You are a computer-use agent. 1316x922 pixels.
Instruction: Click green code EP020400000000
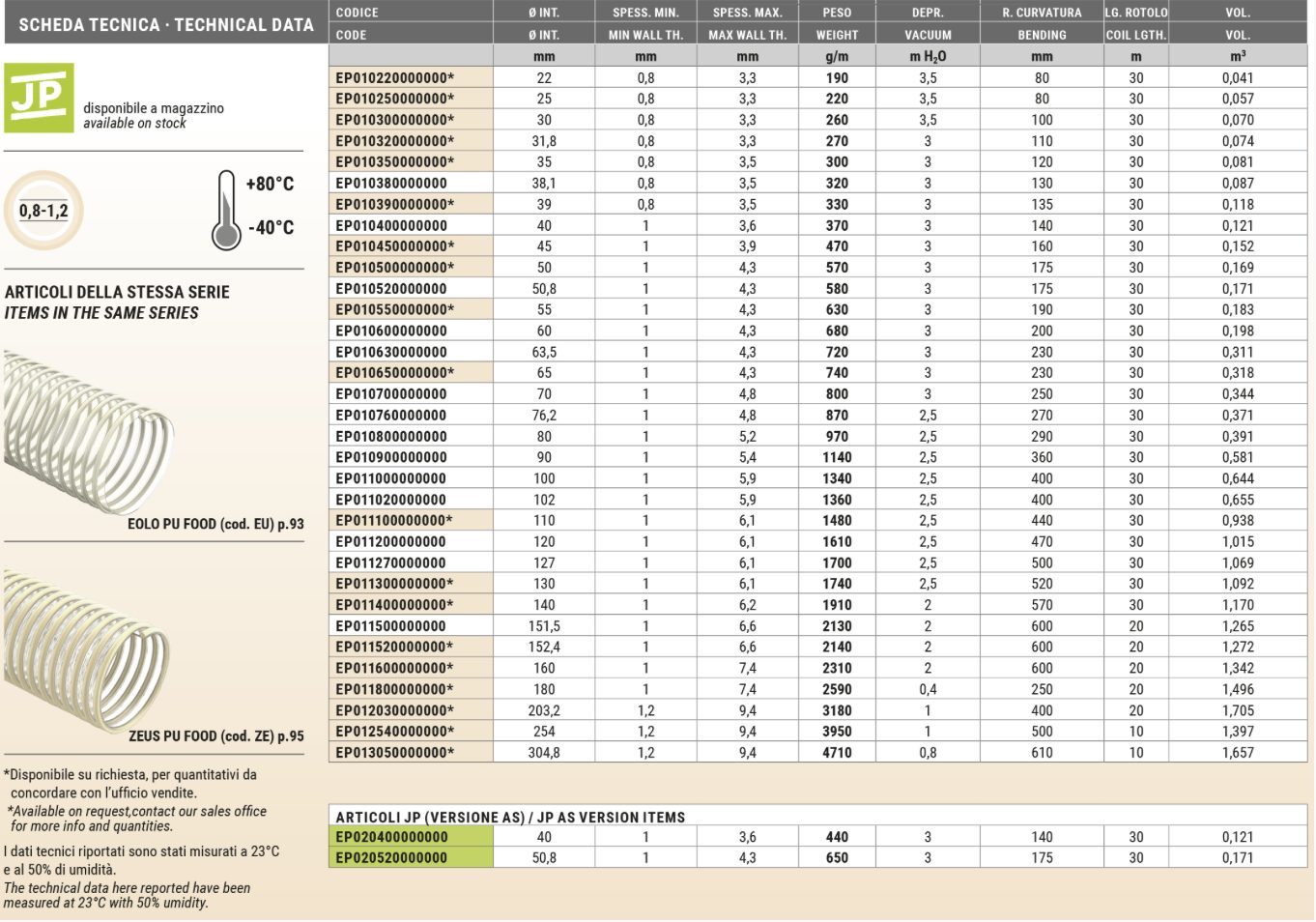coord(392,837)
